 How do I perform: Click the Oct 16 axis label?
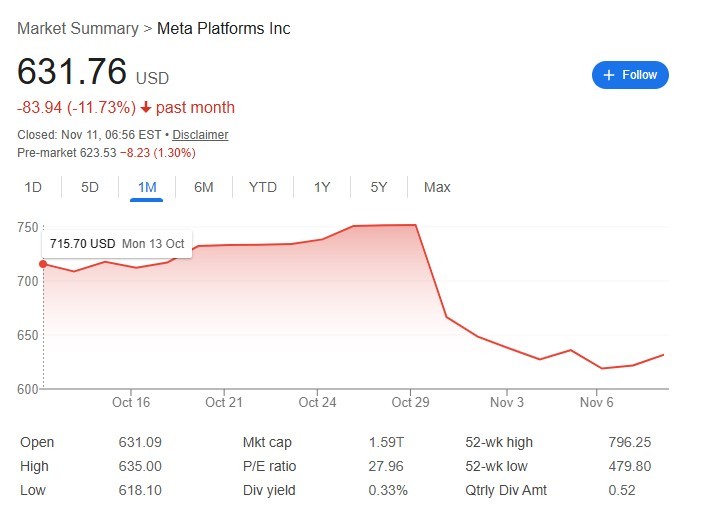[x=131, y=403]
